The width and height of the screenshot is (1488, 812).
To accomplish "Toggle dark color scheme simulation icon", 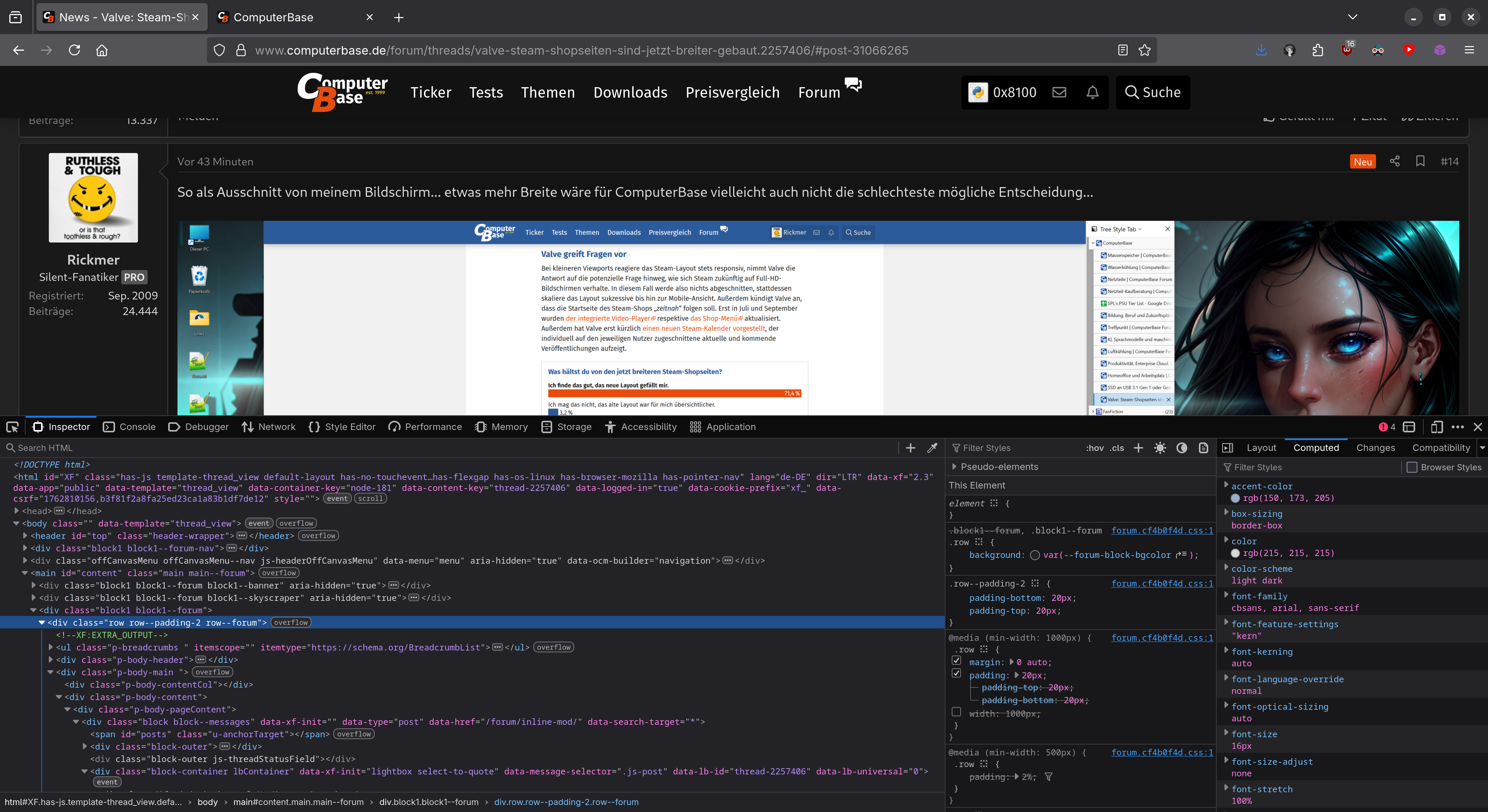I will [x=1182, y=447].
